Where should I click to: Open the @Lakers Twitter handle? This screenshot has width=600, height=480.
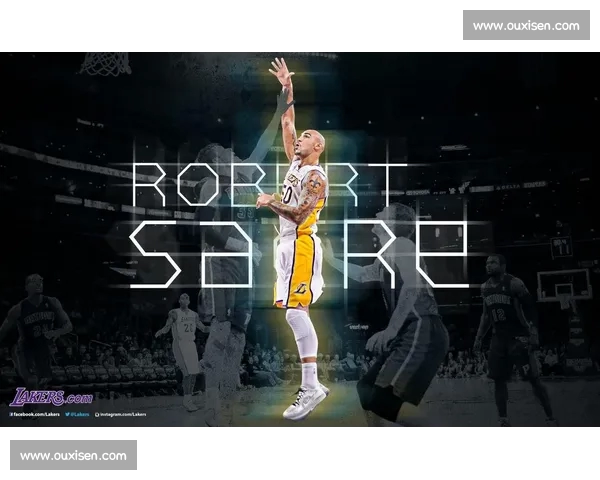click(80, 413)
